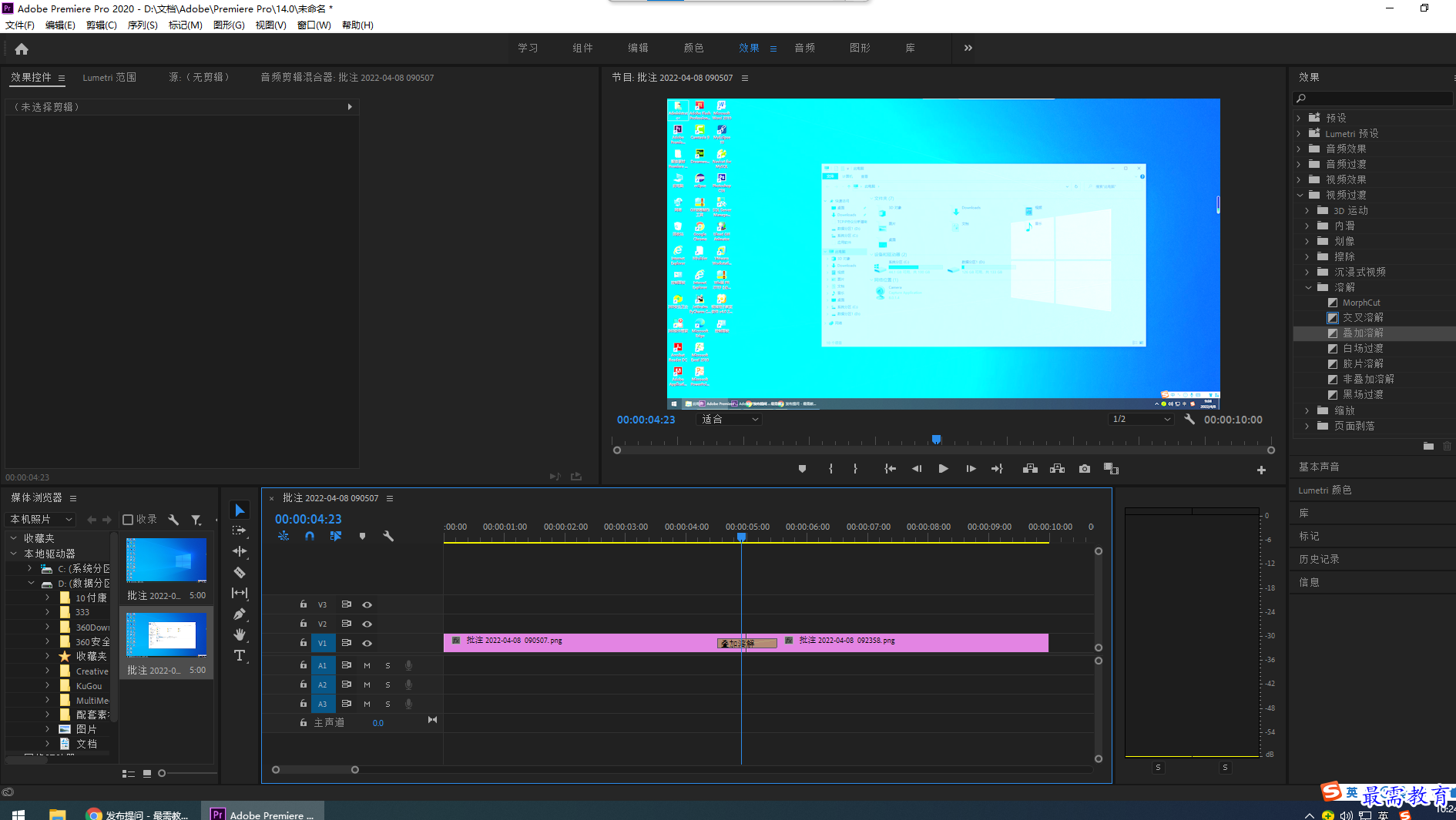Step back one frame

(x=917, y=469)
